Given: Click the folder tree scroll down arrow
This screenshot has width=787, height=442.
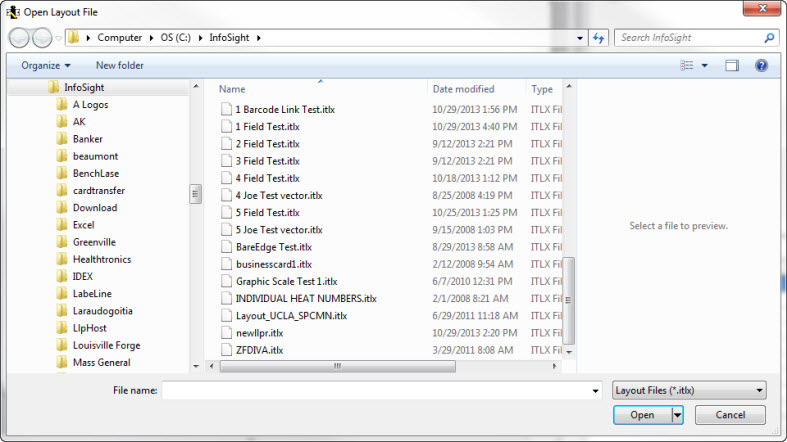Looking at the screenshot, I should [196, 367].
